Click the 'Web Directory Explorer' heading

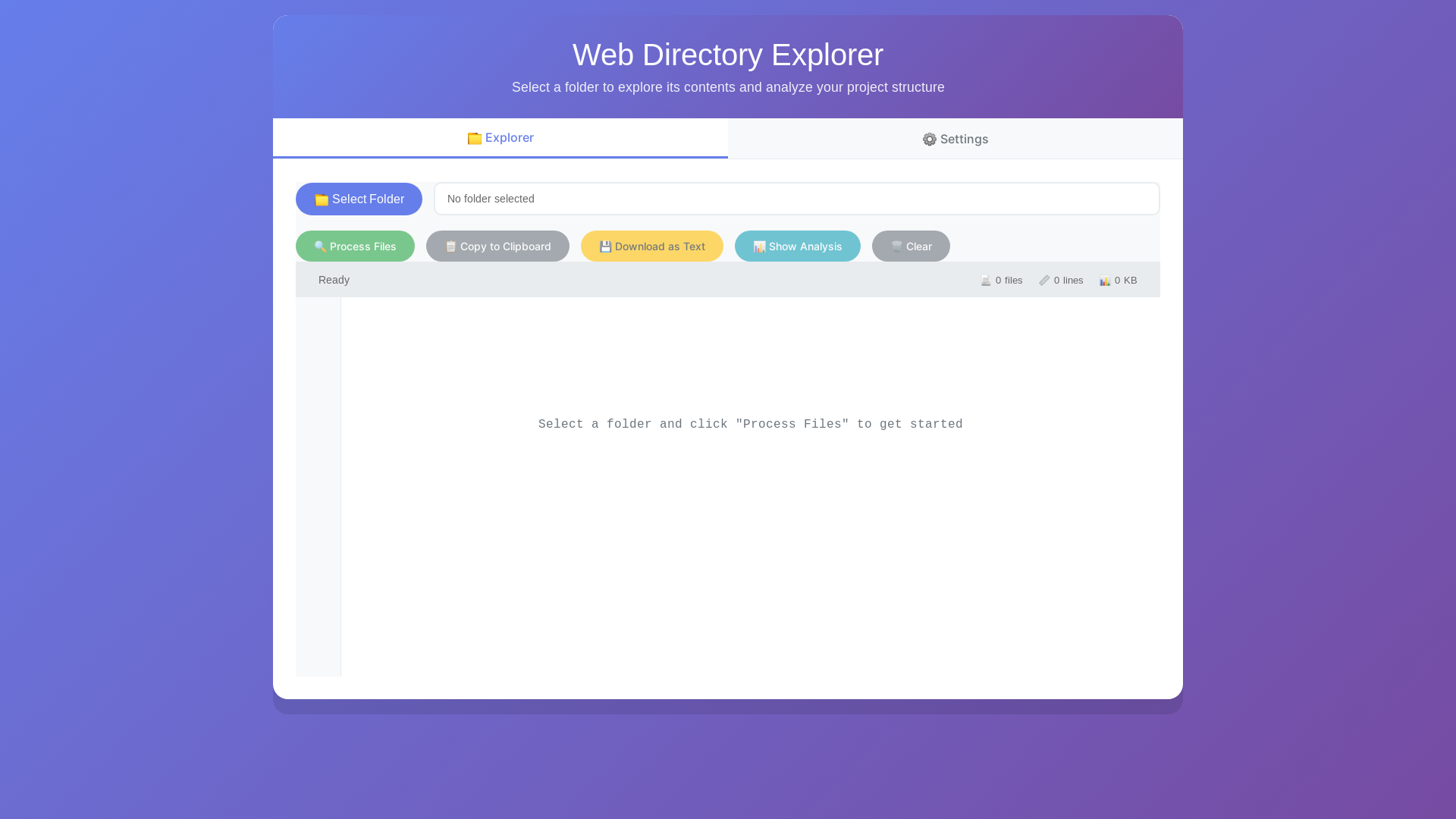pyautogui.click(x=728, y=55)
